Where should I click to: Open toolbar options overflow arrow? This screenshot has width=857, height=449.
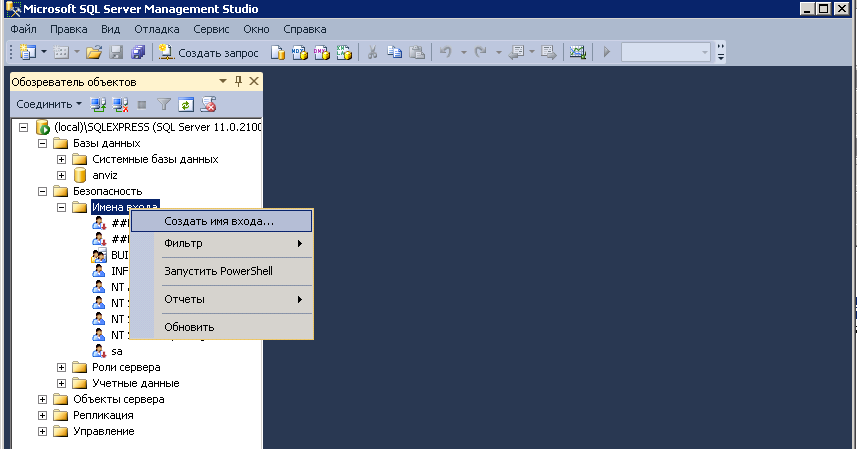pos(721,52)
